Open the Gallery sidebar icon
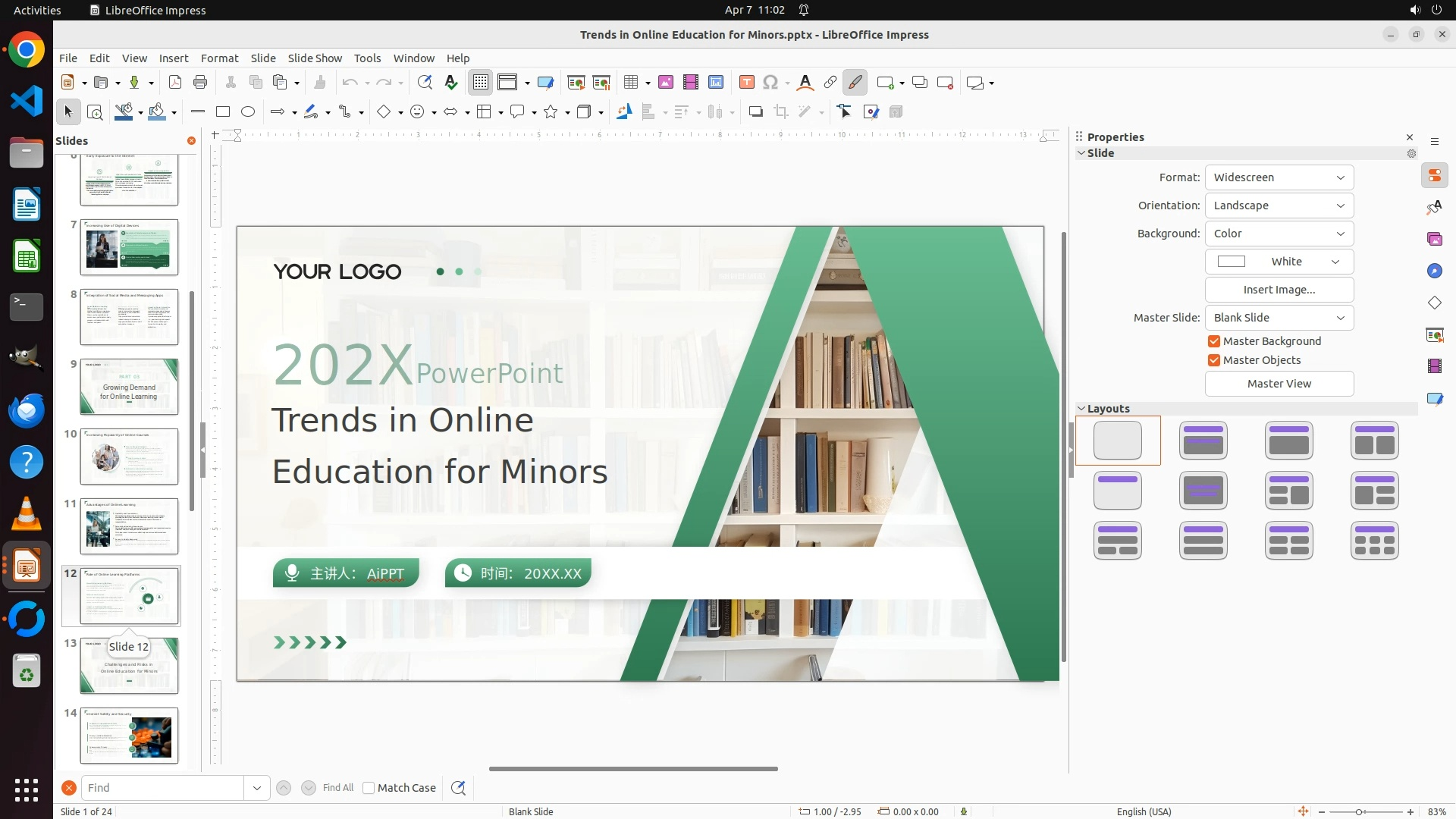Screen dimensions: 1456x819 (1435, 239)
